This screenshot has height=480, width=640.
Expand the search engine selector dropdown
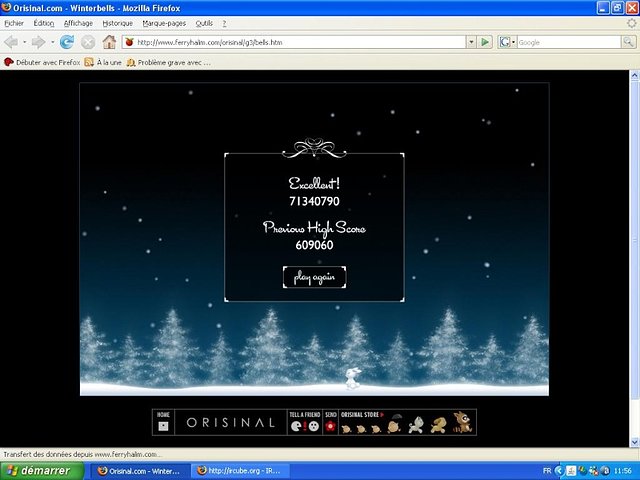pos(507,42)
